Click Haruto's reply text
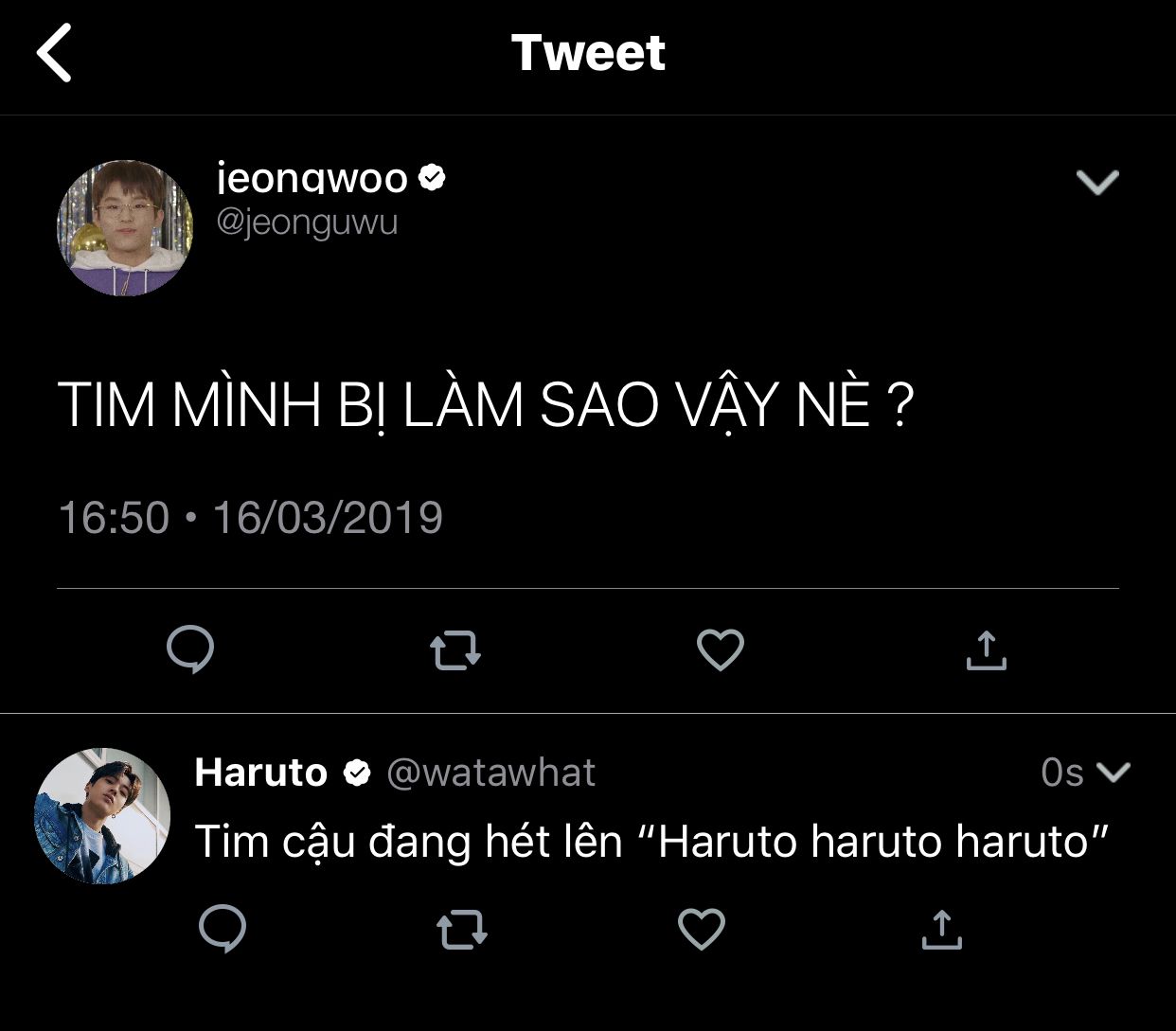The image size is (1176, 1031). click(x=651, y=841)
